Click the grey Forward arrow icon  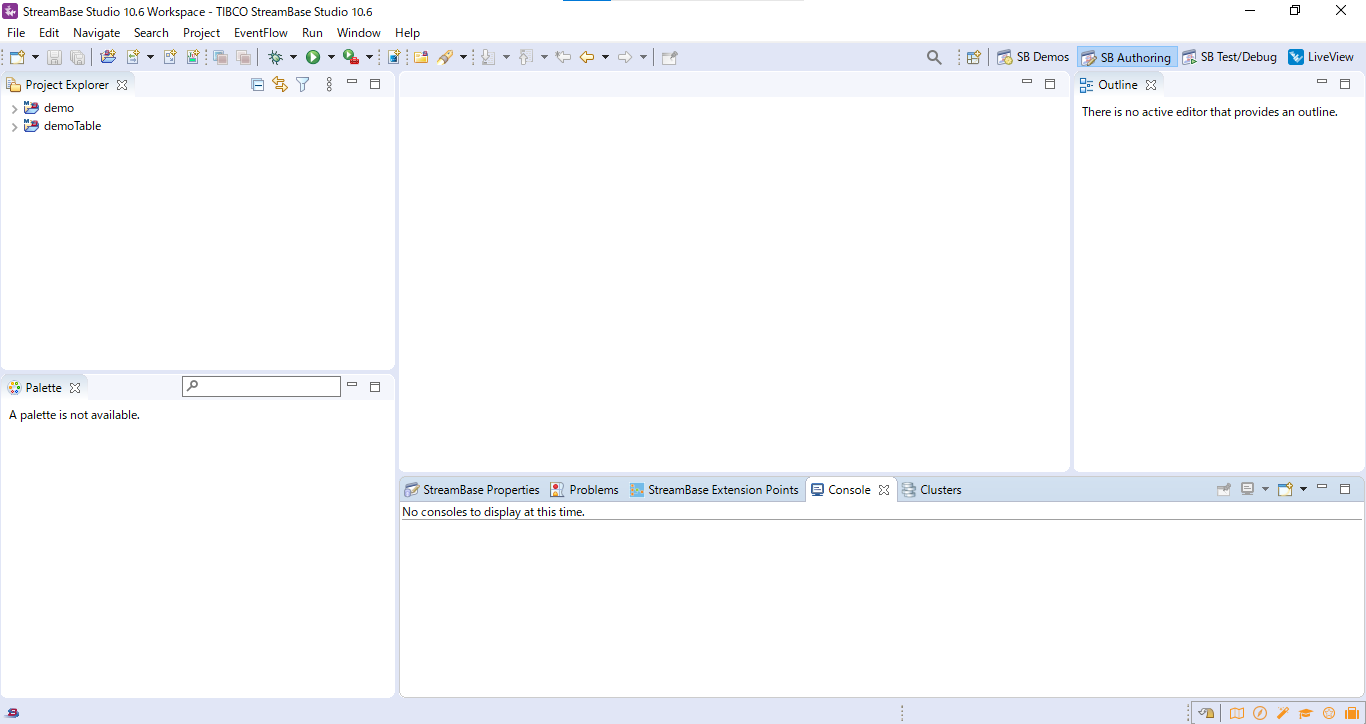coord(625,57)
